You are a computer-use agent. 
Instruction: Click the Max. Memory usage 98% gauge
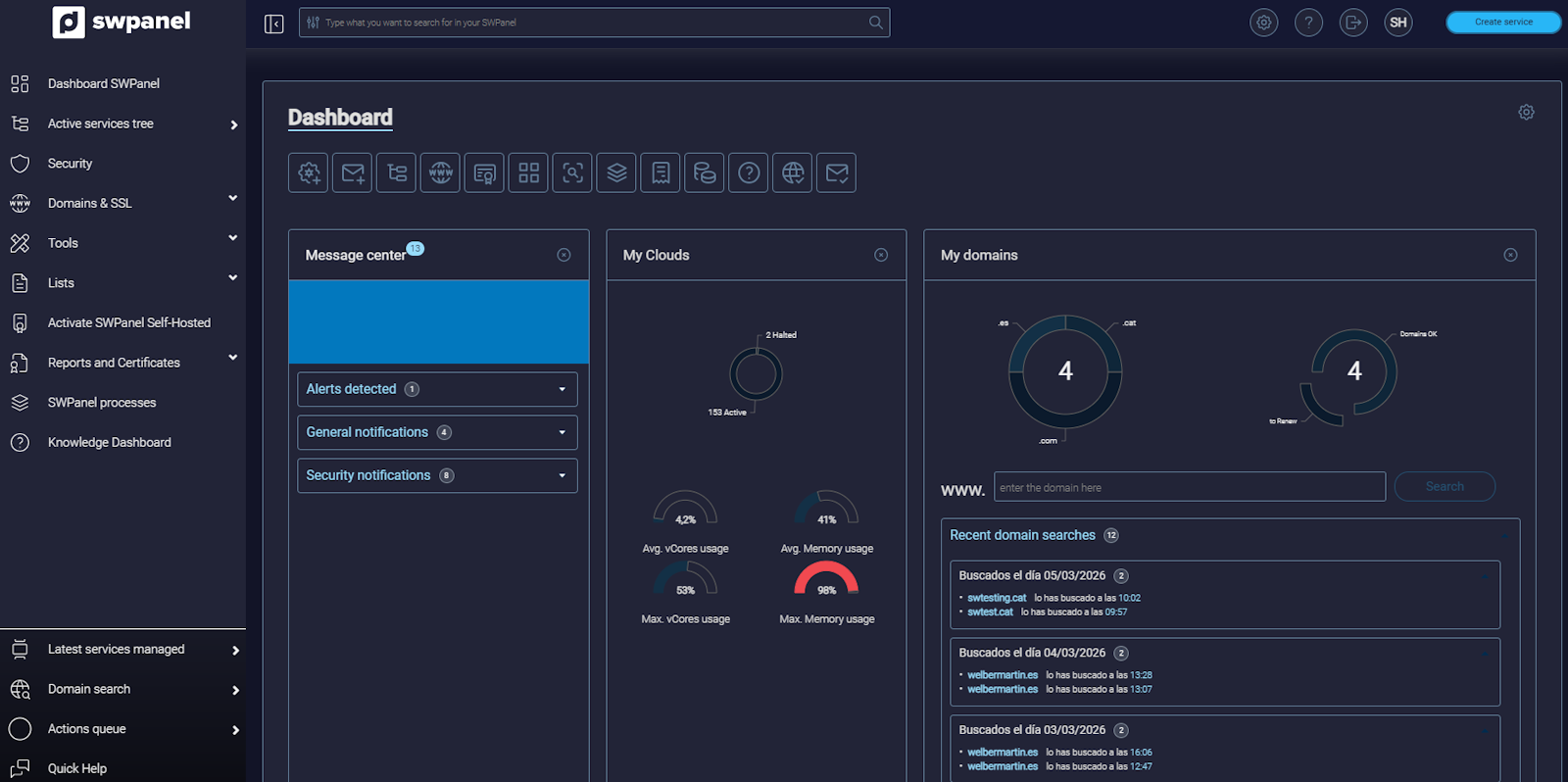[x=826, y=583]
